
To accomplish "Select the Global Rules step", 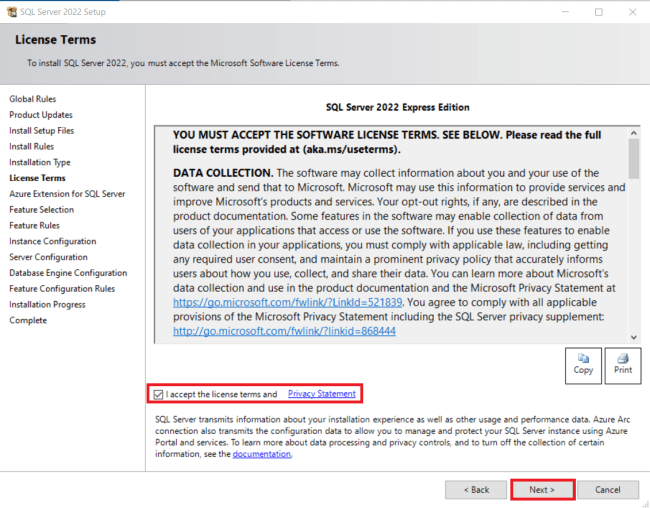I will coord(33,99).
